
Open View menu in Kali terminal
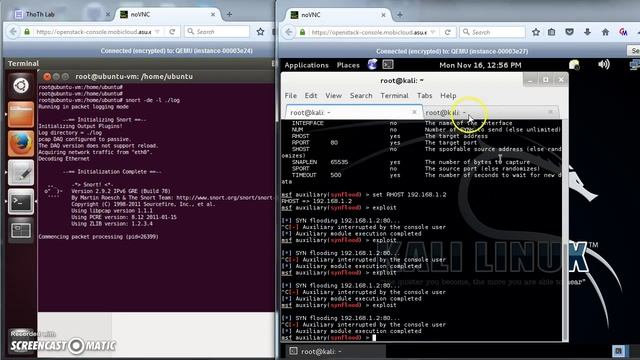333,96
